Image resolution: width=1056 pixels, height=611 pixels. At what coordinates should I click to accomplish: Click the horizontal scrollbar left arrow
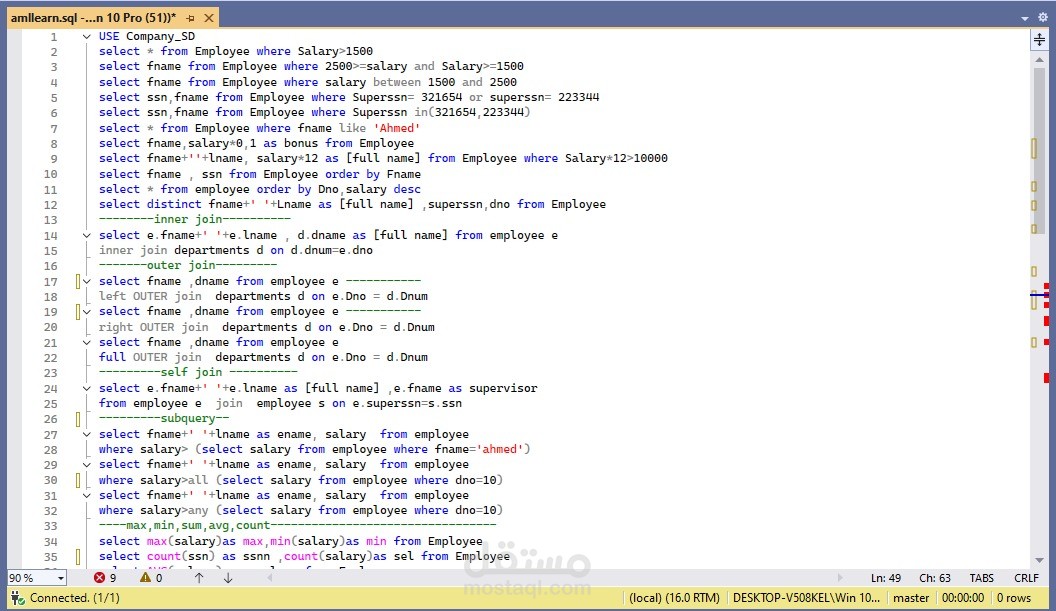(x=270, y=578)
